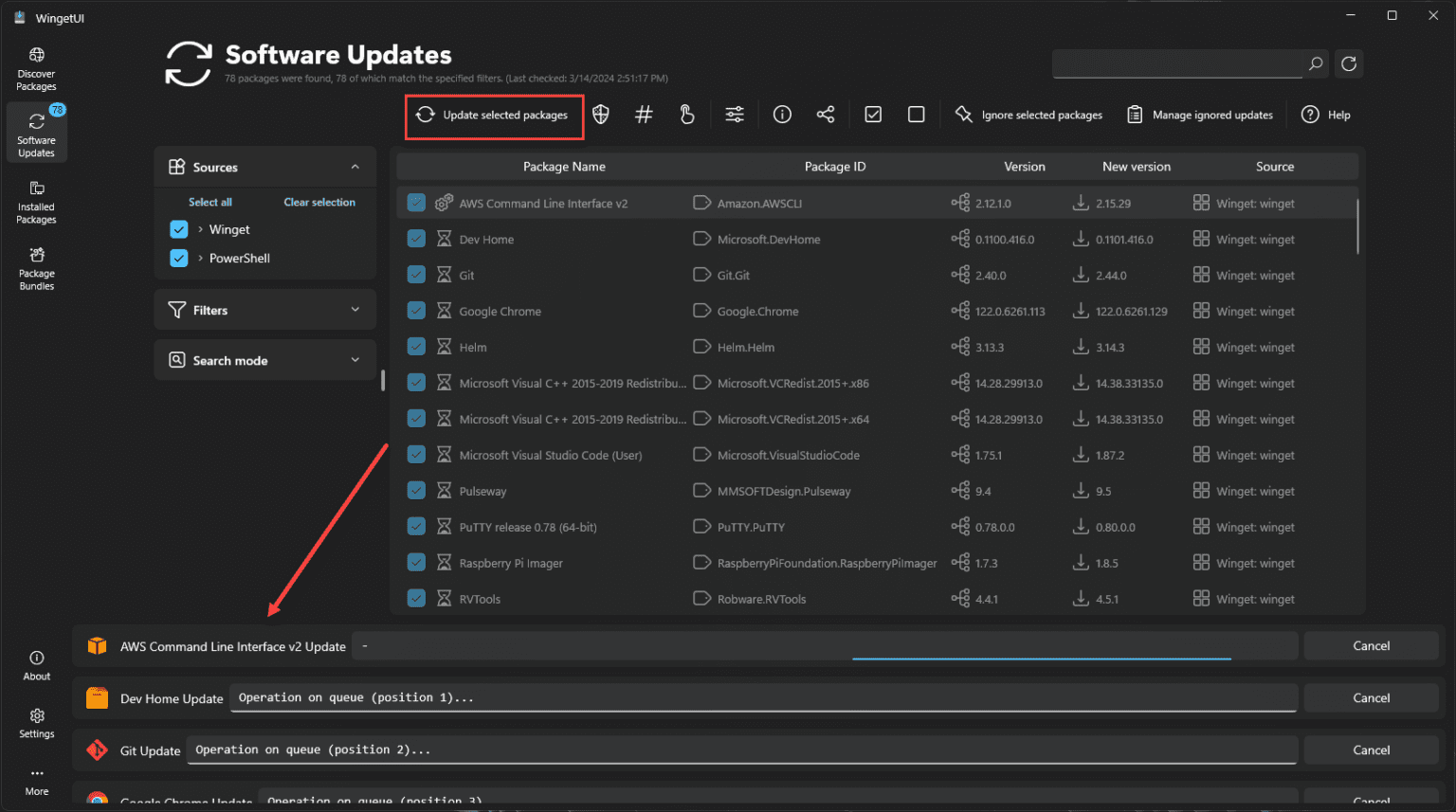This screenshot has width=1456, height=812.
Task: Click the package info circle icon
Action: click(781, 114)
